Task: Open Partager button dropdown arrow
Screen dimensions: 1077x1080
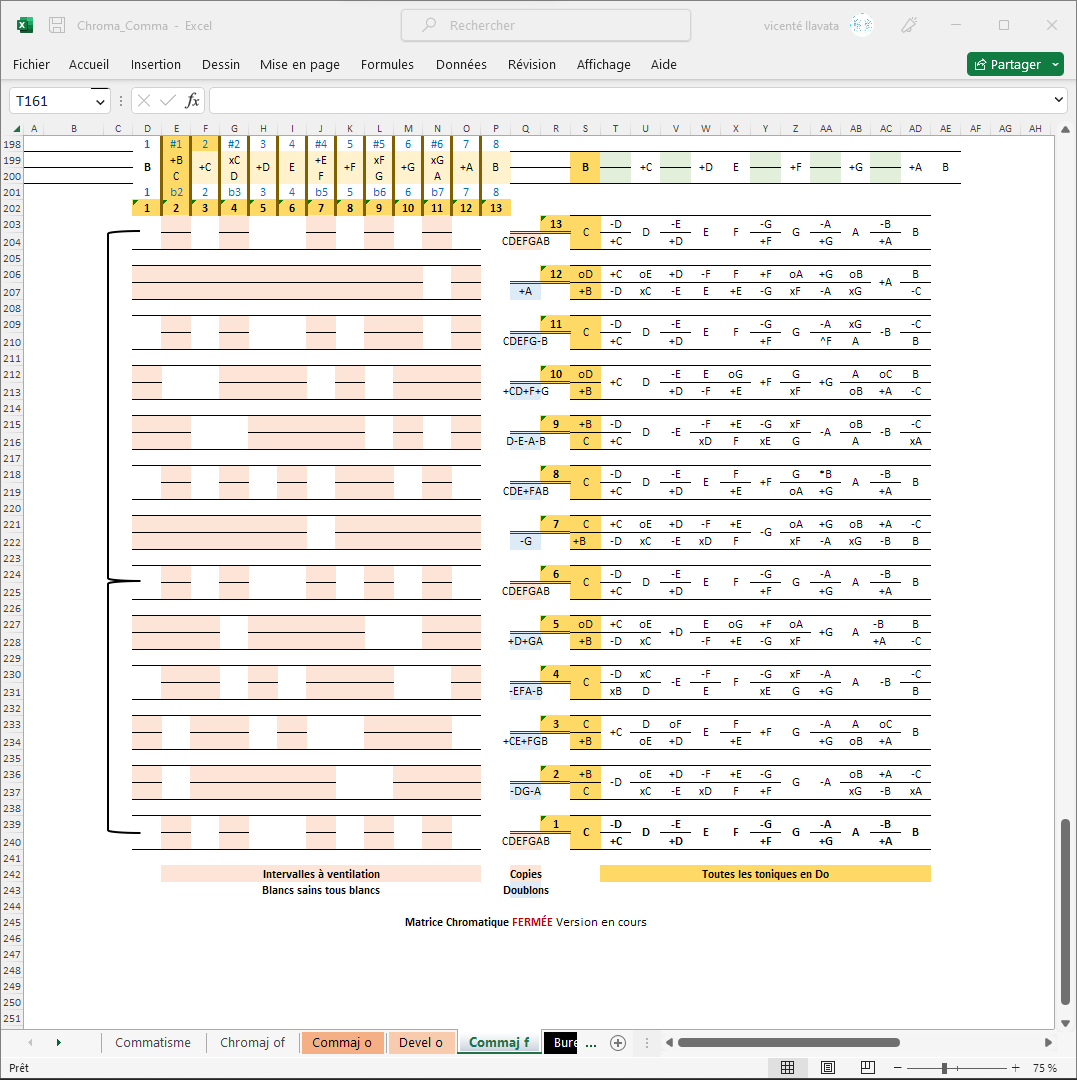Action: (x=1056, y=64)
